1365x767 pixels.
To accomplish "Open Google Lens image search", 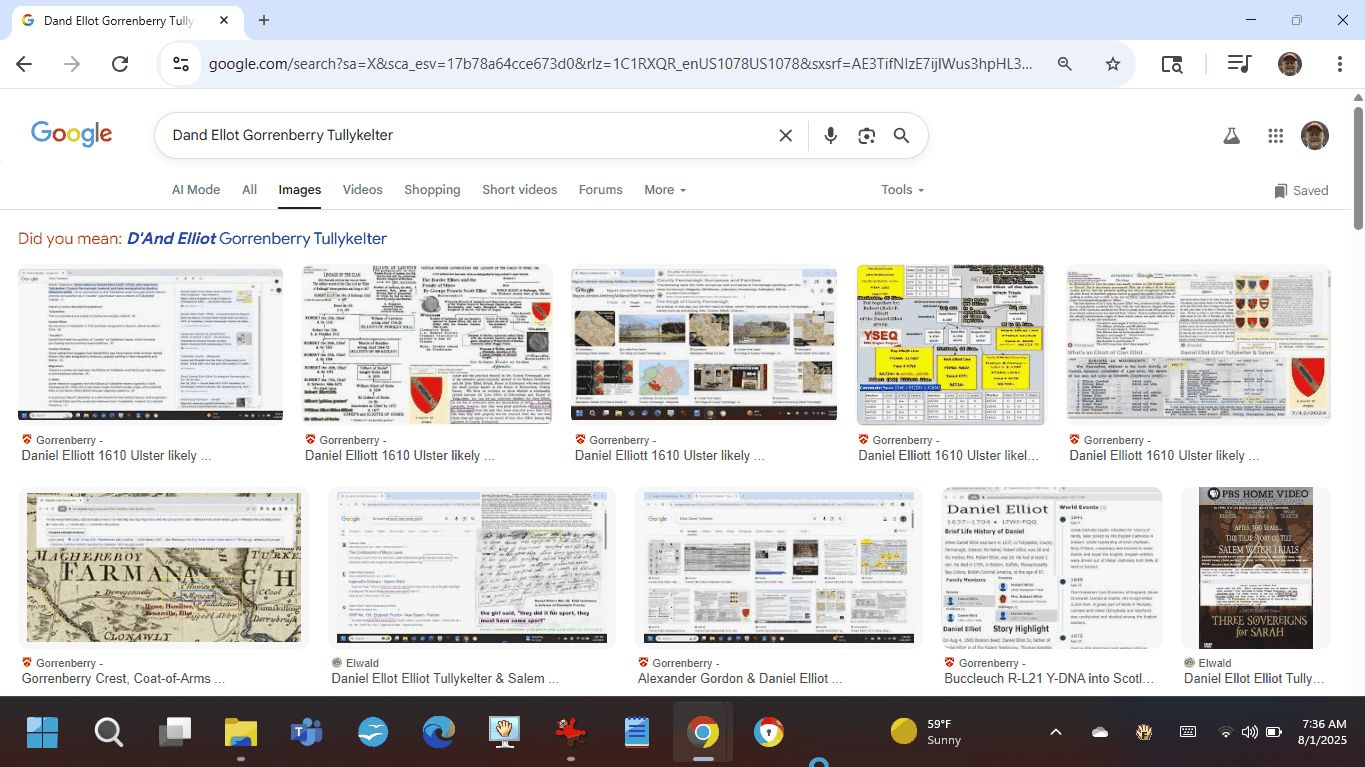I will tap(866, 136).
